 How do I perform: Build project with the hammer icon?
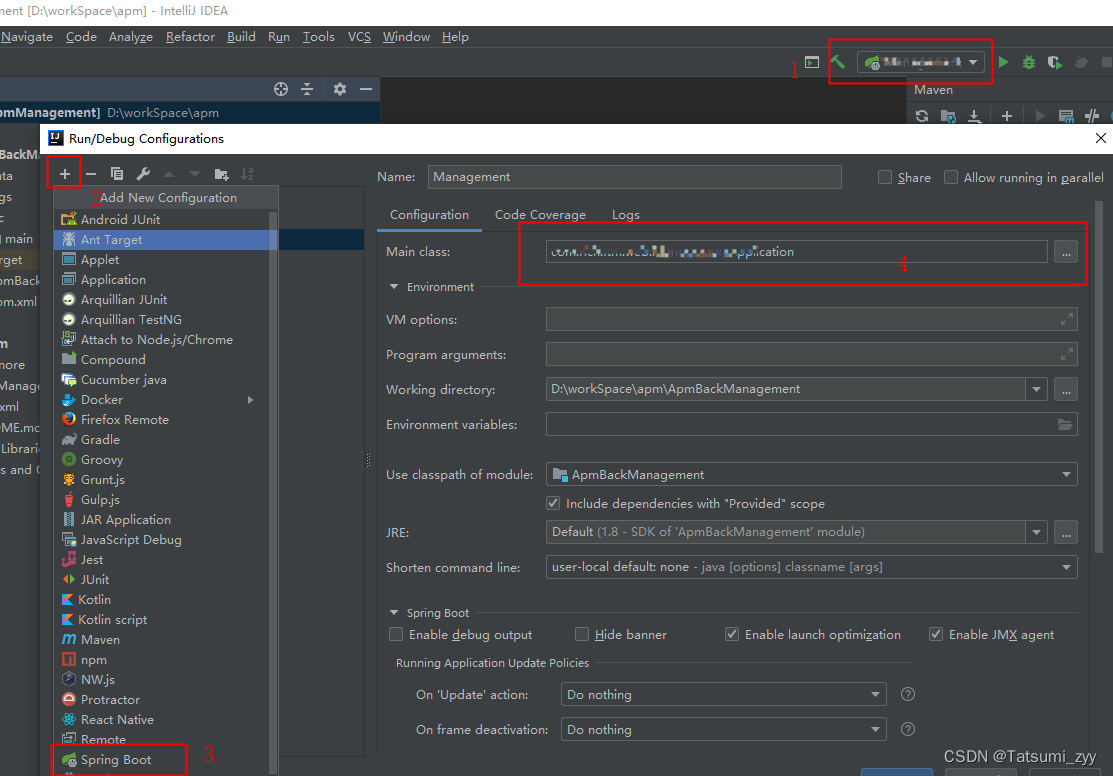[838, 62]
